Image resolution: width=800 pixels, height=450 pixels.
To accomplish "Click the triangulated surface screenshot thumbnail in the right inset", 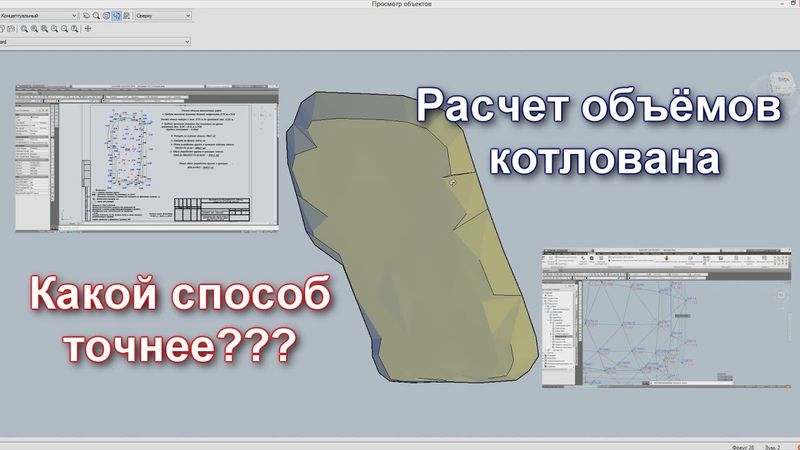I will pyautogui.click(x=666, y=318).
